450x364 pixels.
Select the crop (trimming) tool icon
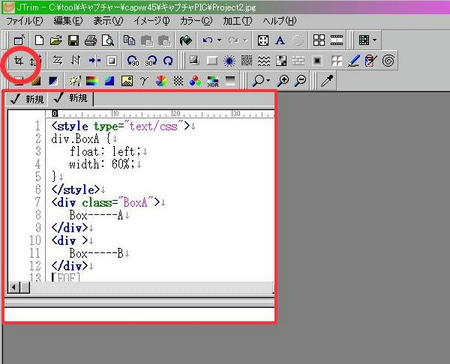point(19,61)
